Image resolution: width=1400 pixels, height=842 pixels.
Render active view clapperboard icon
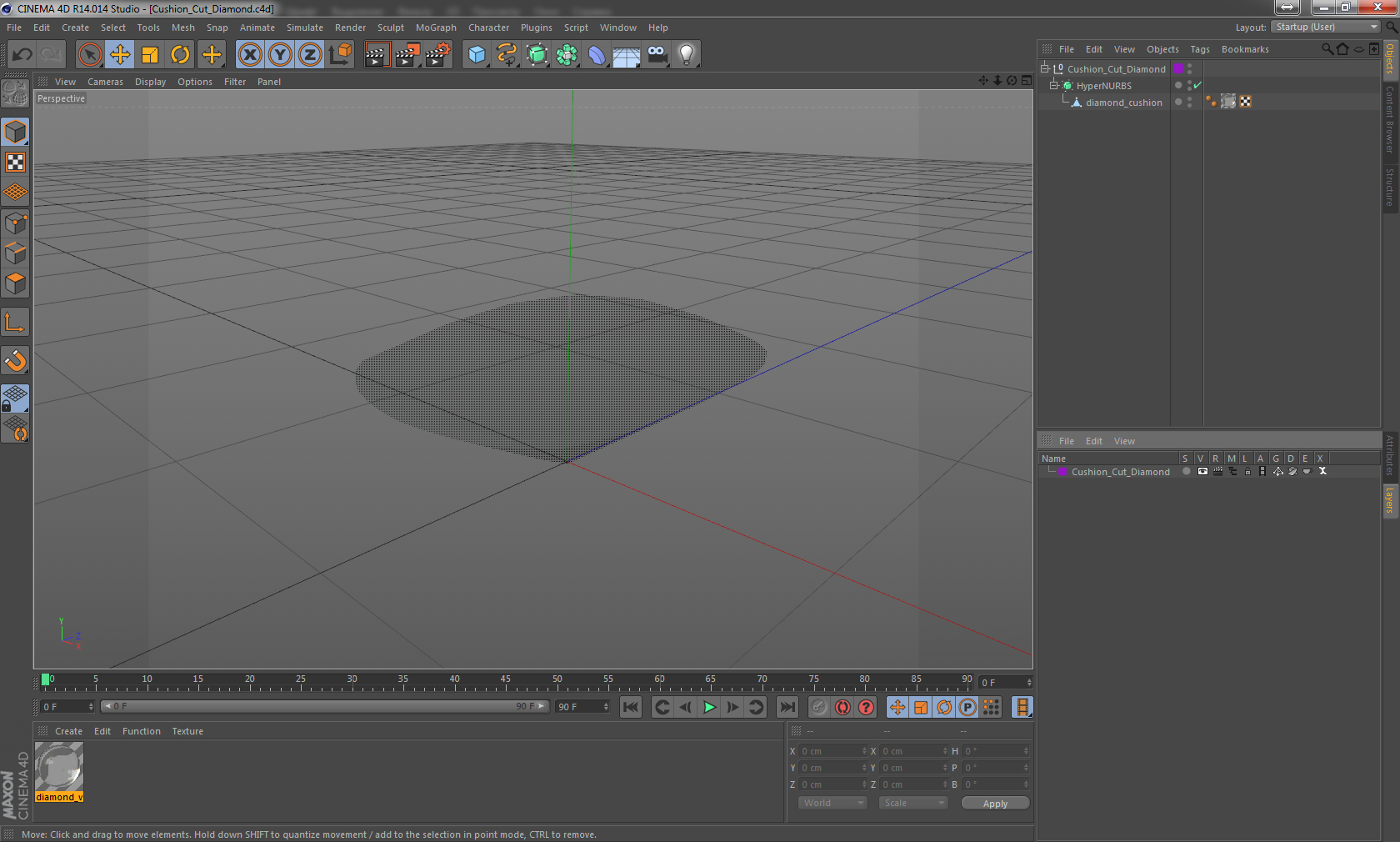[x=377, y=55]
